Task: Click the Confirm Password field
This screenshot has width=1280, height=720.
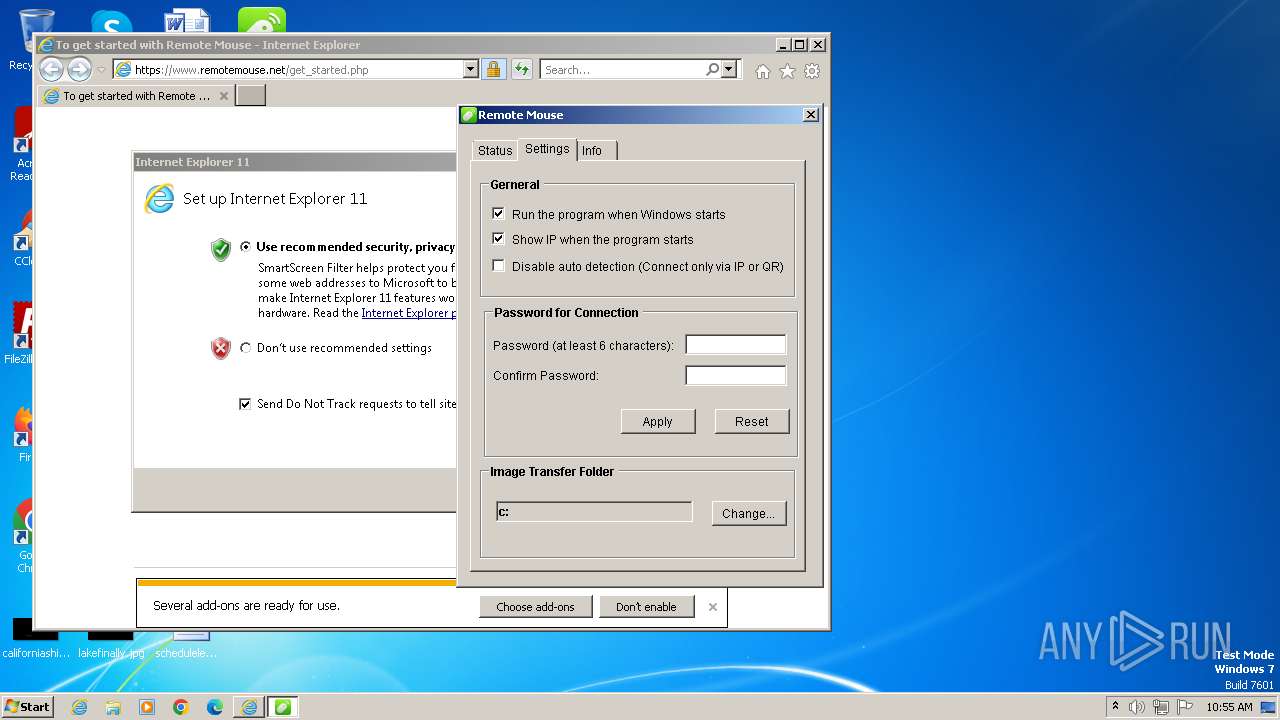Action: 735,375
